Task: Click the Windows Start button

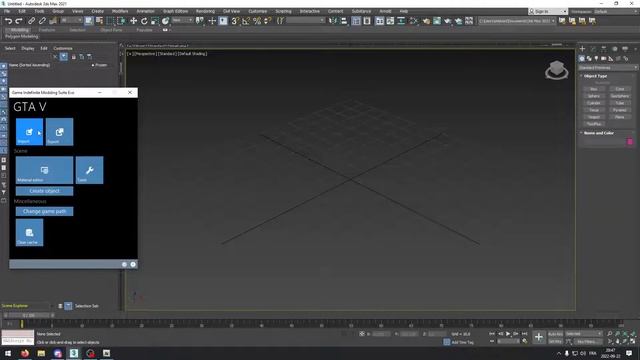Action: [x=8, y=353]
